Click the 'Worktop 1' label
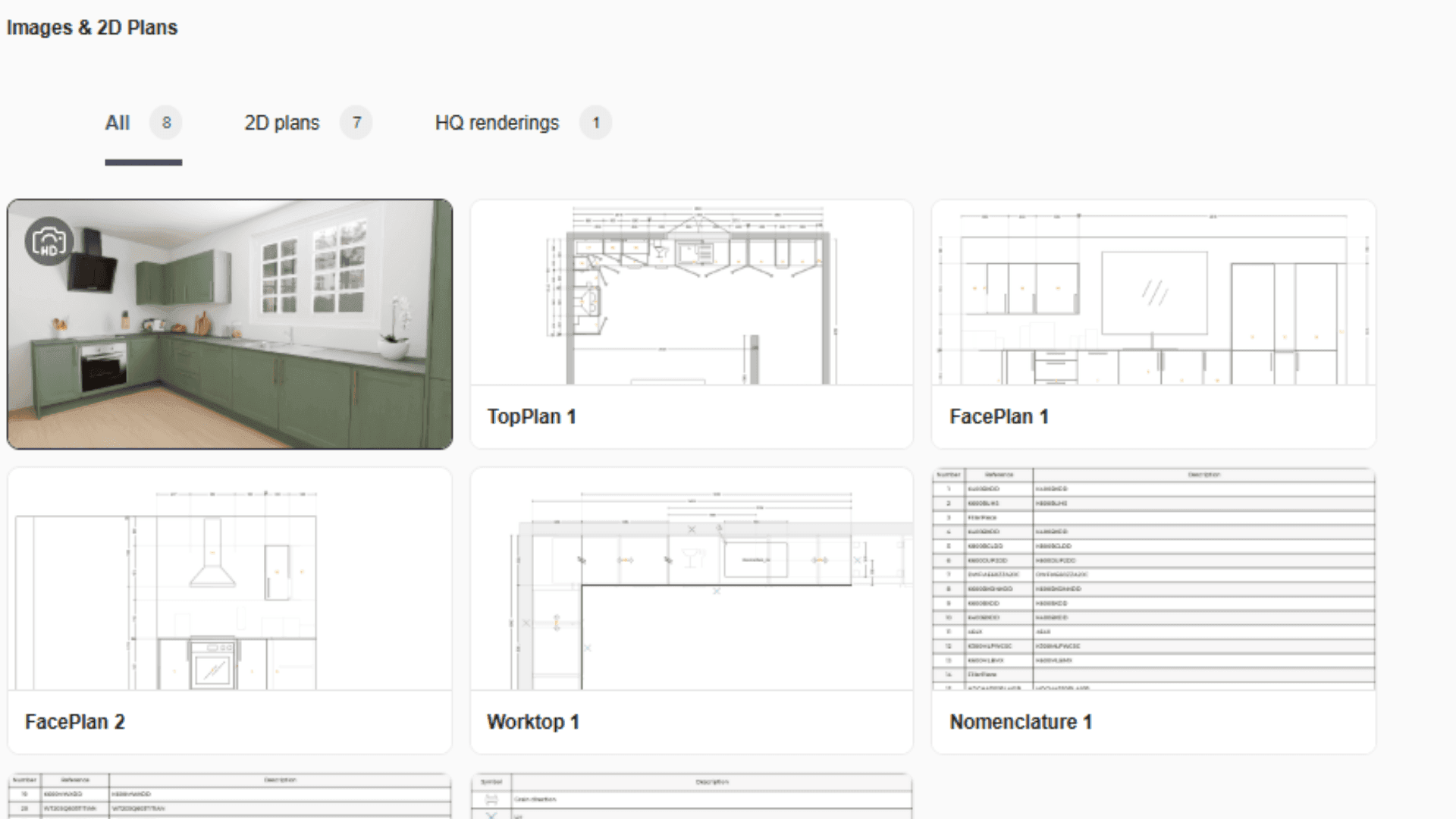 point(533,722)
